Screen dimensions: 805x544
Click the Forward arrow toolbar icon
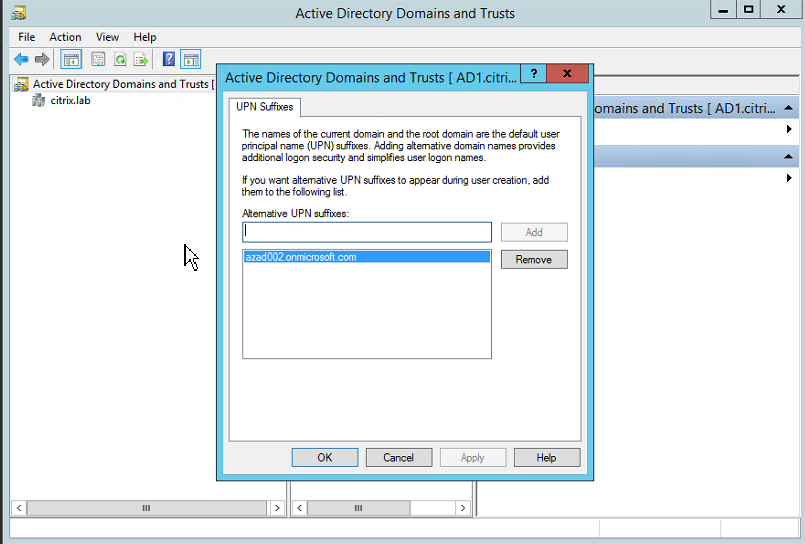[x=42, y=59]
